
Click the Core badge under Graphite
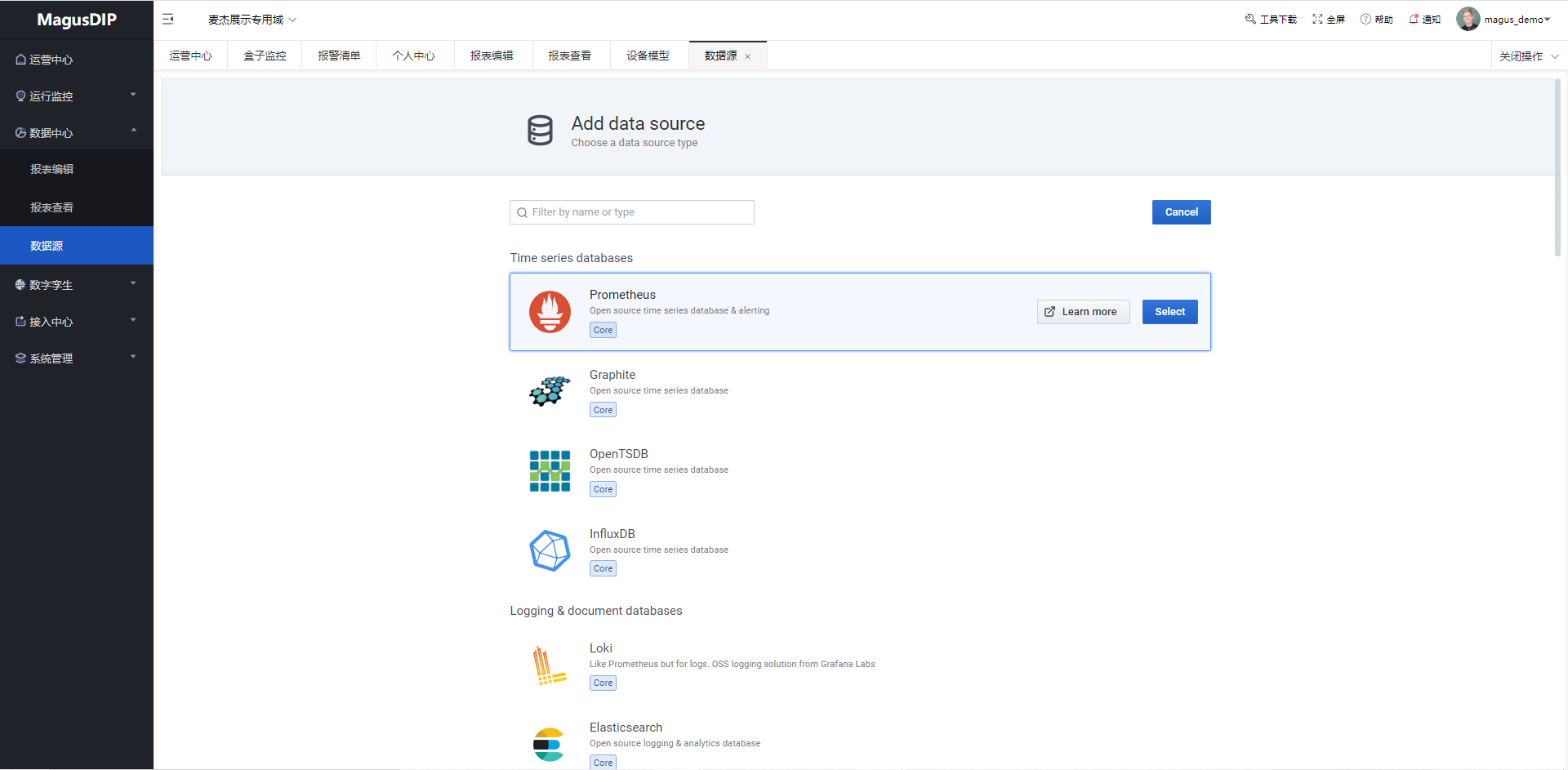604,411
